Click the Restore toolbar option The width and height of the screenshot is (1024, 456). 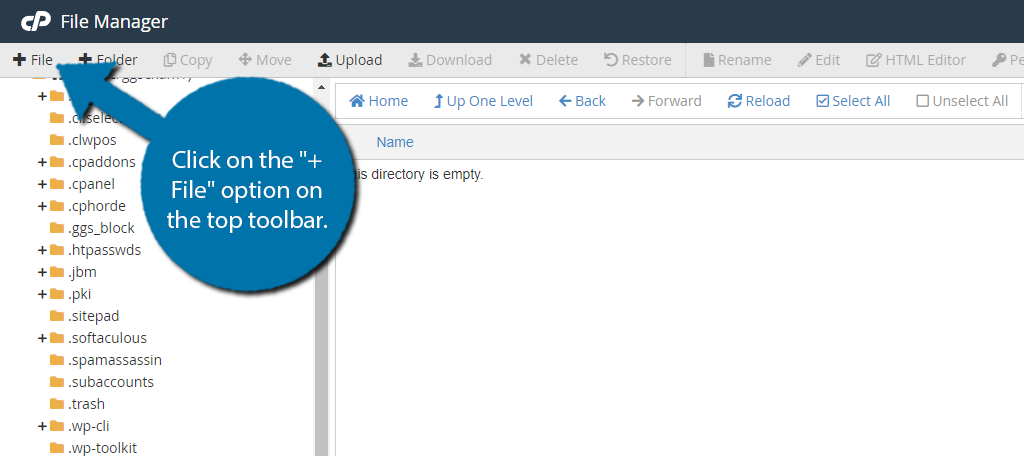637,60
